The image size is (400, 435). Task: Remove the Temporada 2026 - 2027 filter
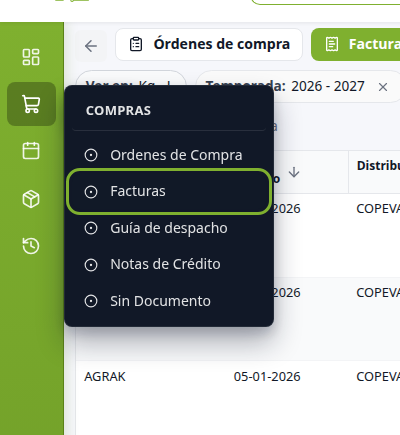coord(383,87)
